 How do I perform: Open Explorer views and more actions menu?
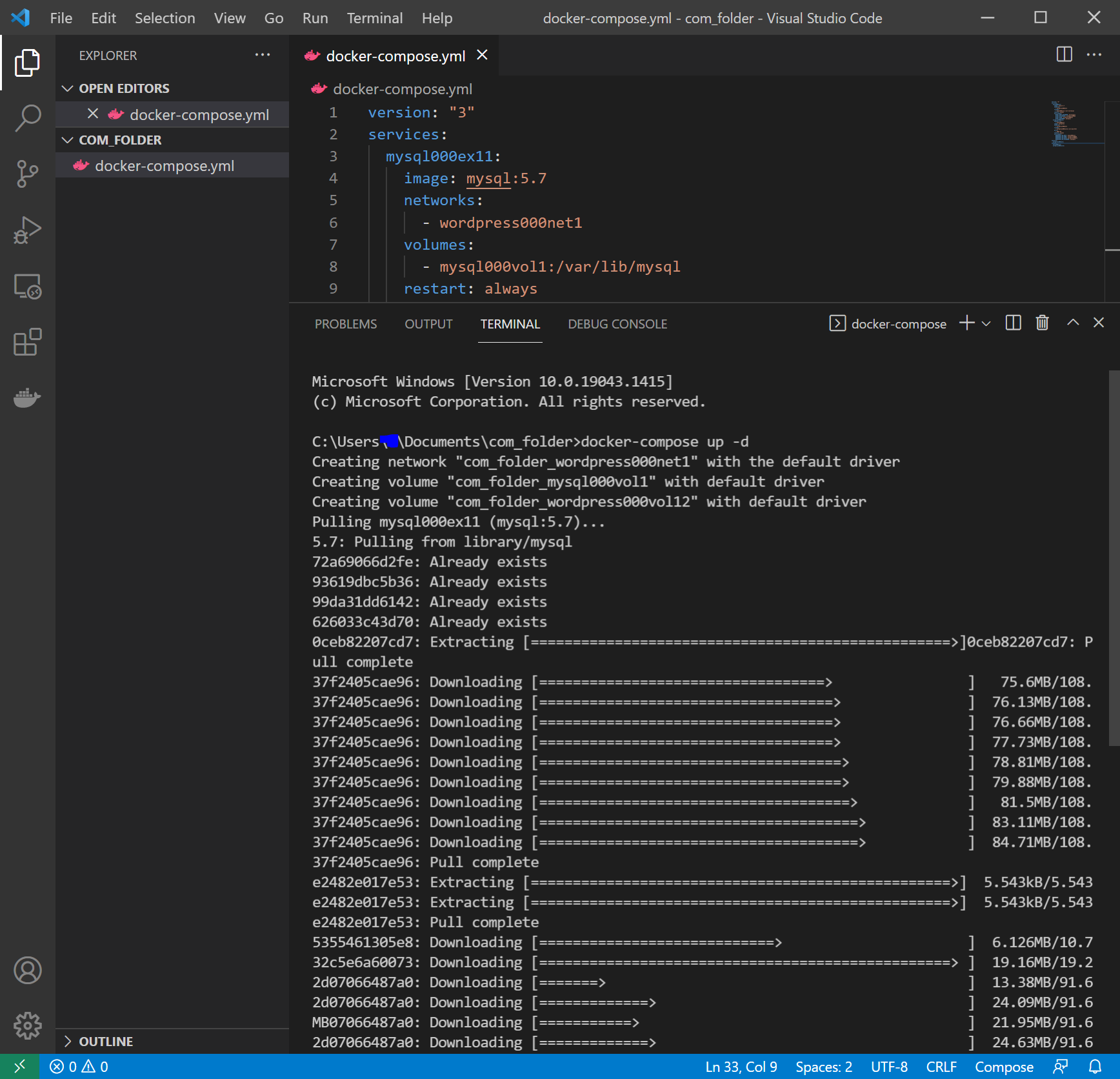coord(263,55)
